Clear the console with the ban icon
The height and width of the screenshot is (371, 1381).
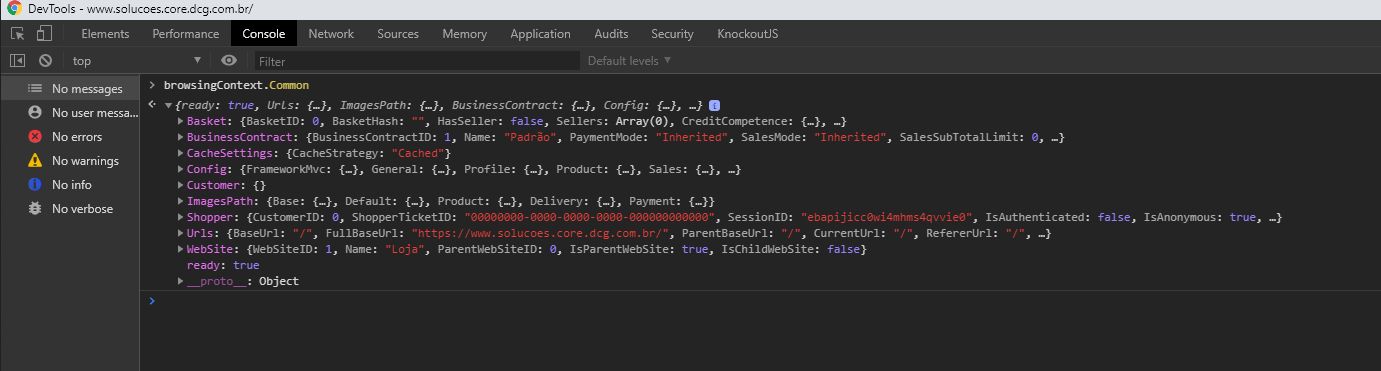45,61
